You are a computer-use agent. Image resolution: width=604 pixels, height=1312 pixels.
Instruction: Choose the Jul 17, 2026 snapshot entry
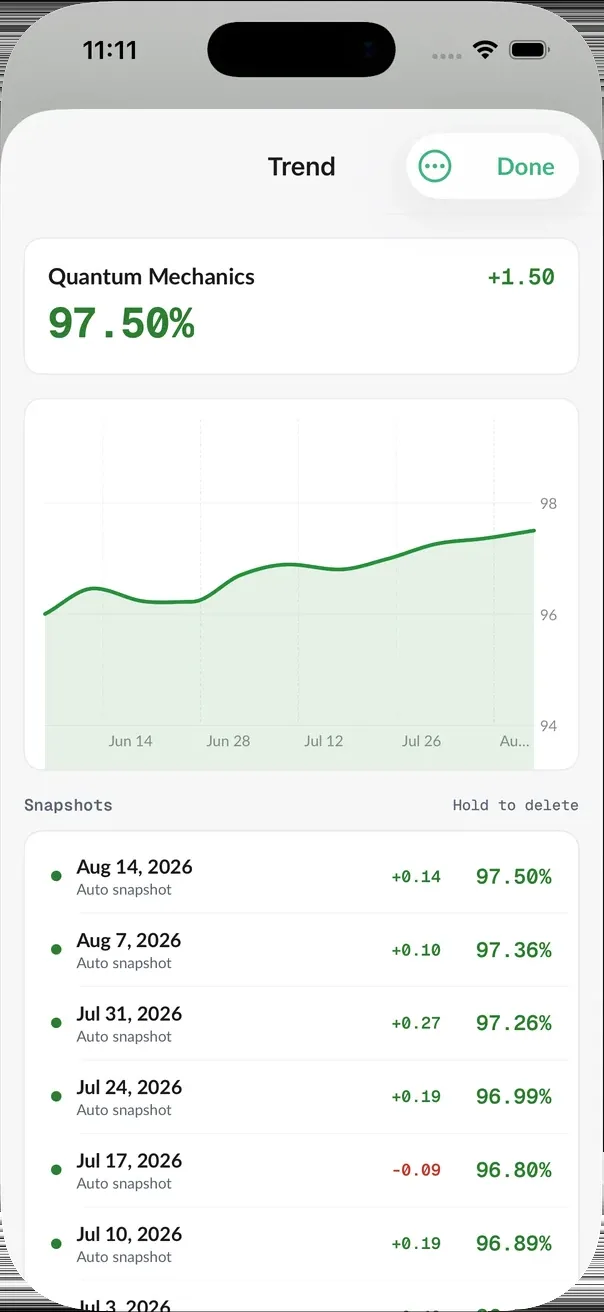pos(301,1170)
